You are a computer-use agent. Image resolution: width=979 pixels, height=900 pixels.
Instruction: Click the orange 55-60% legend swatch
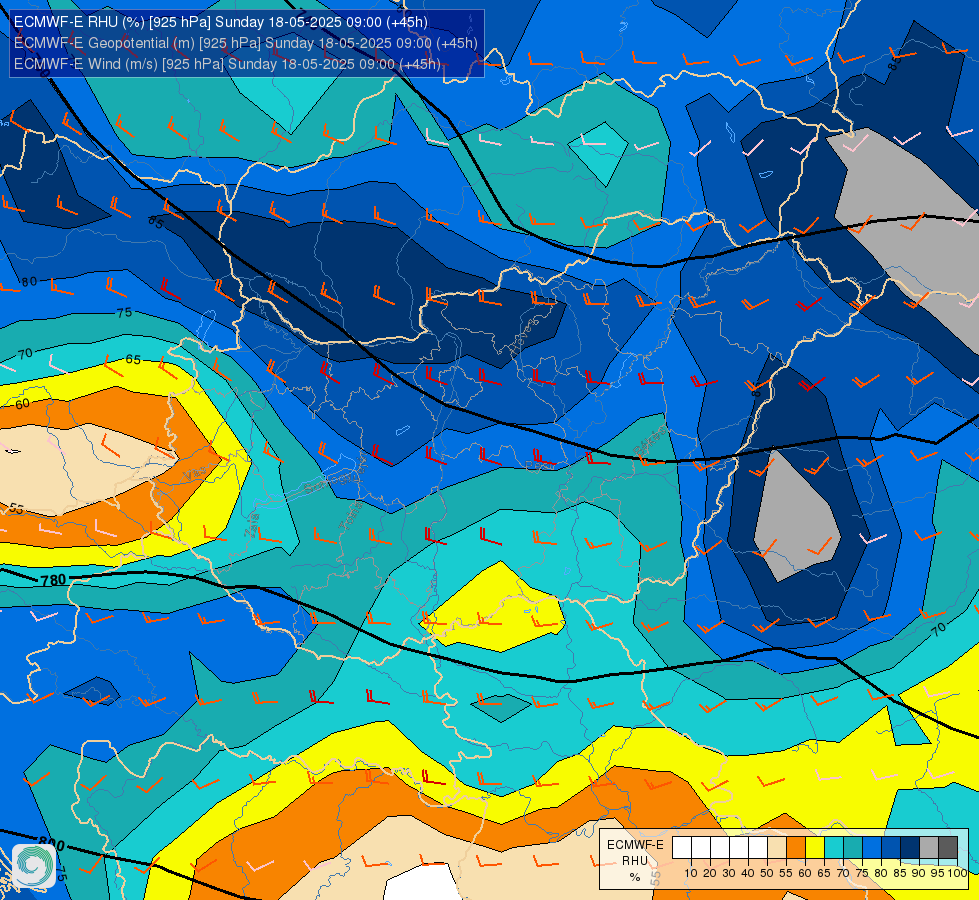point(795,847)
